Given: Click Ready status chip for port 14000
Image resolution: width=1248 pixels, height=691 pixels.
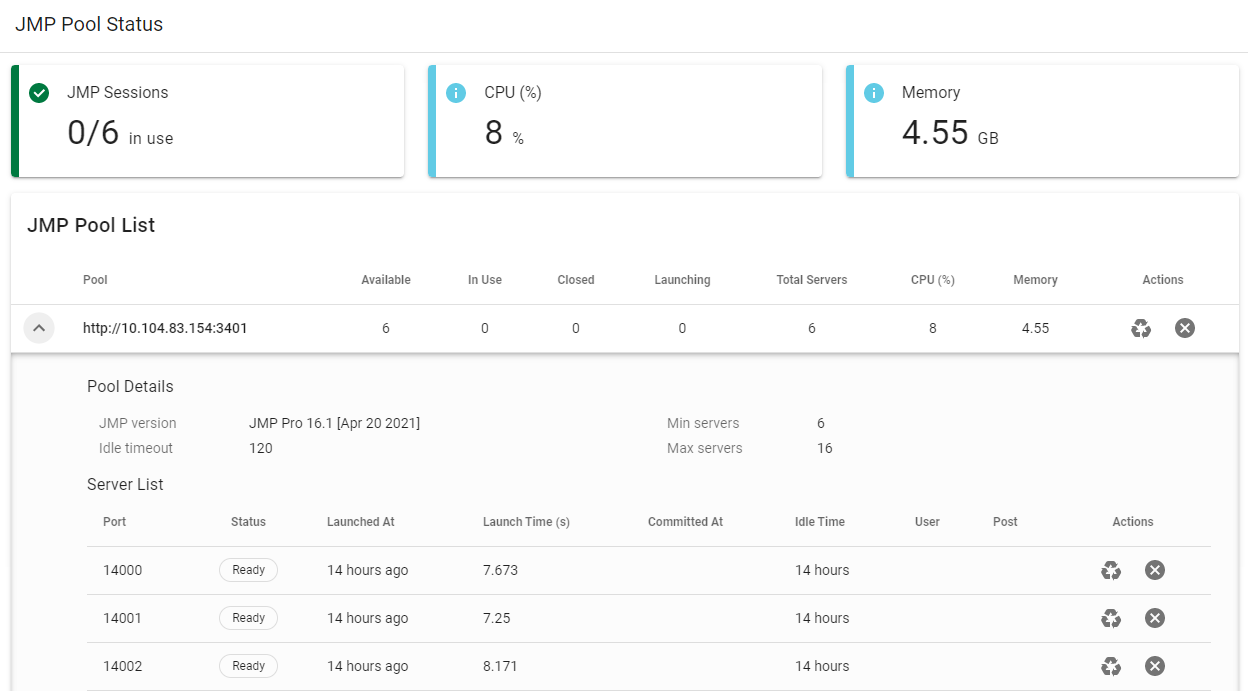Looking at the screenshot, I should 248,570.
